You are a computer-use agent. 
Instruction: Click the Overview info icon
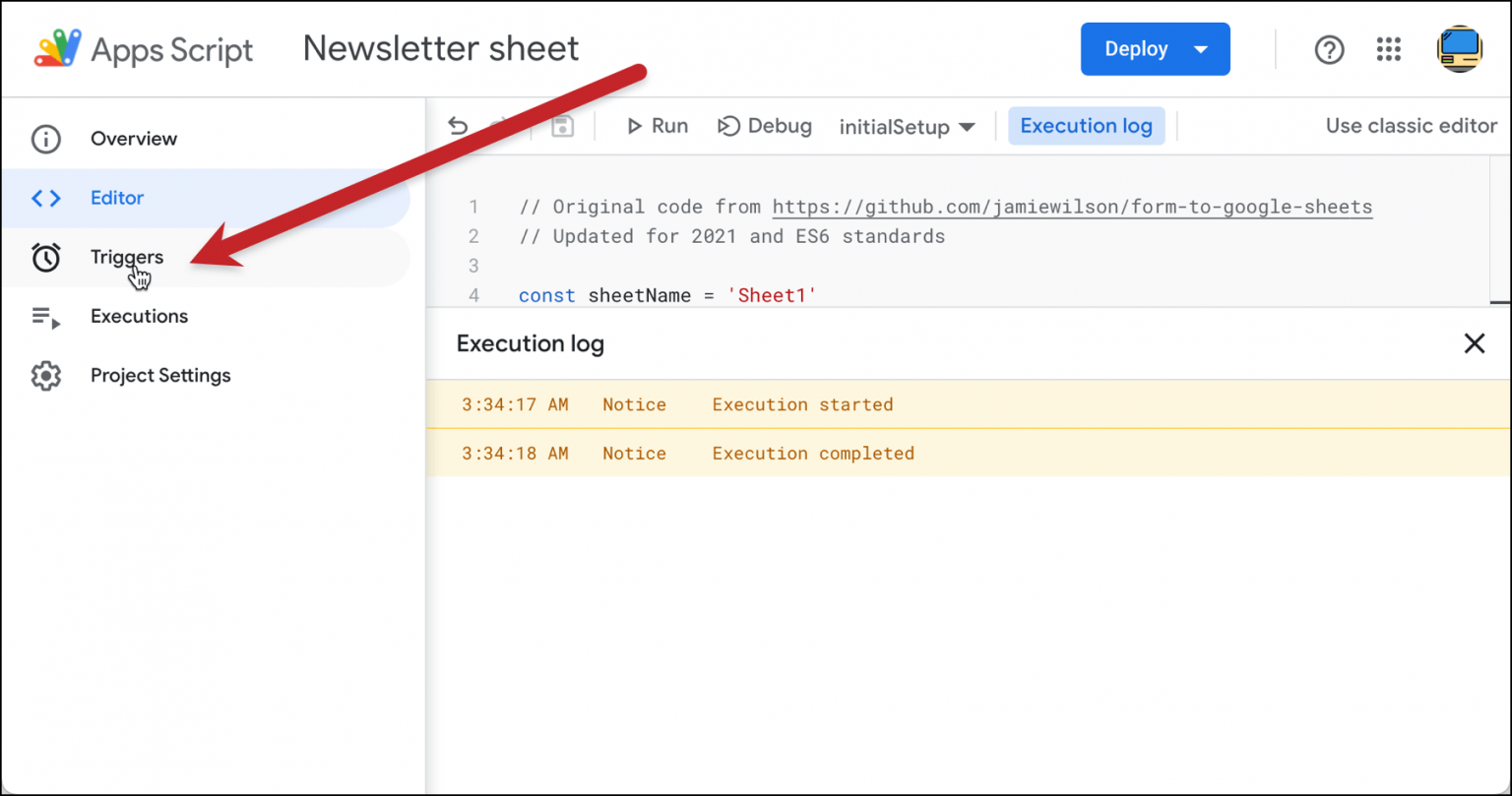click(45, 139)
